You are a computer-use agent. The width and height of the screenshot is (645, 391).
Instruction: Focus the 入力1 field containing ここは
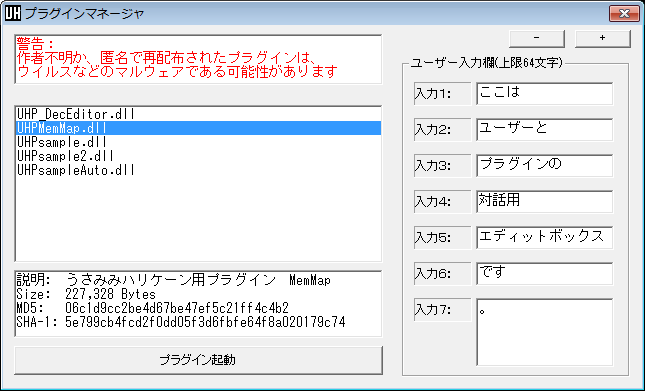pyautogui.click(x=545, y=93)
